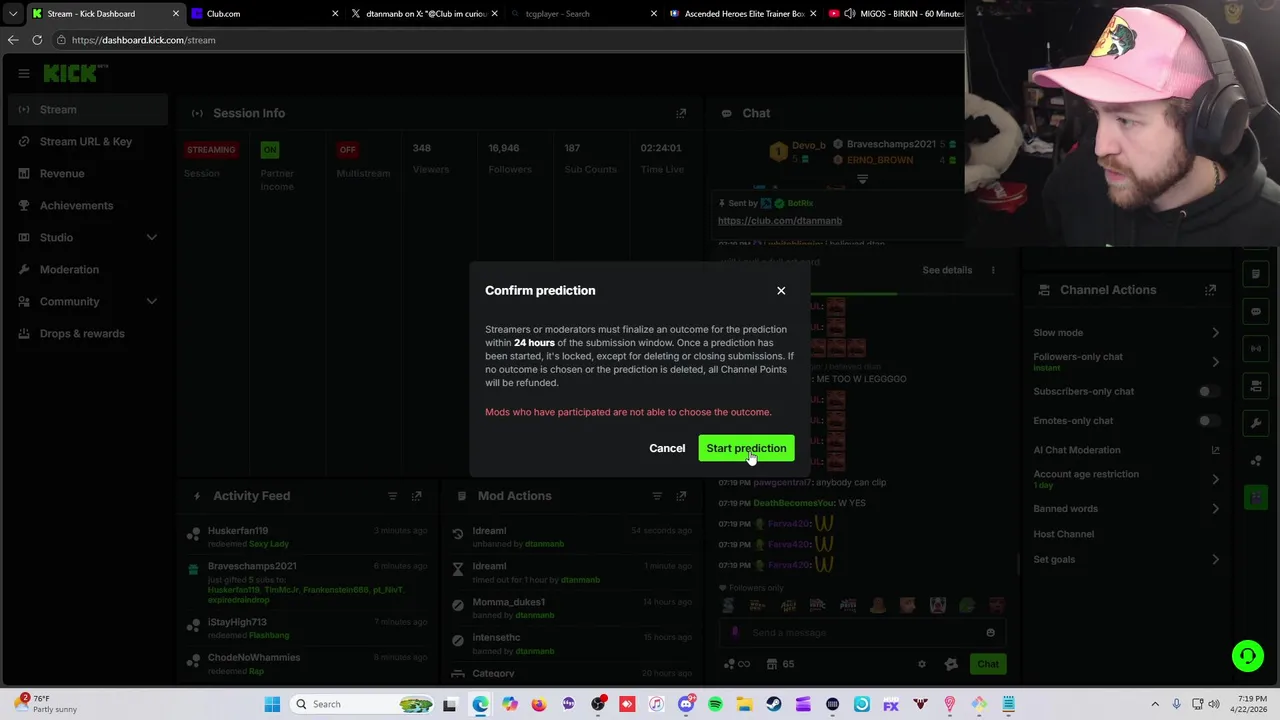Open club.dtanmanb link in pinned message
Image resolution: width=1280 pixels, height=720 pixels.
tap(780, 221)
